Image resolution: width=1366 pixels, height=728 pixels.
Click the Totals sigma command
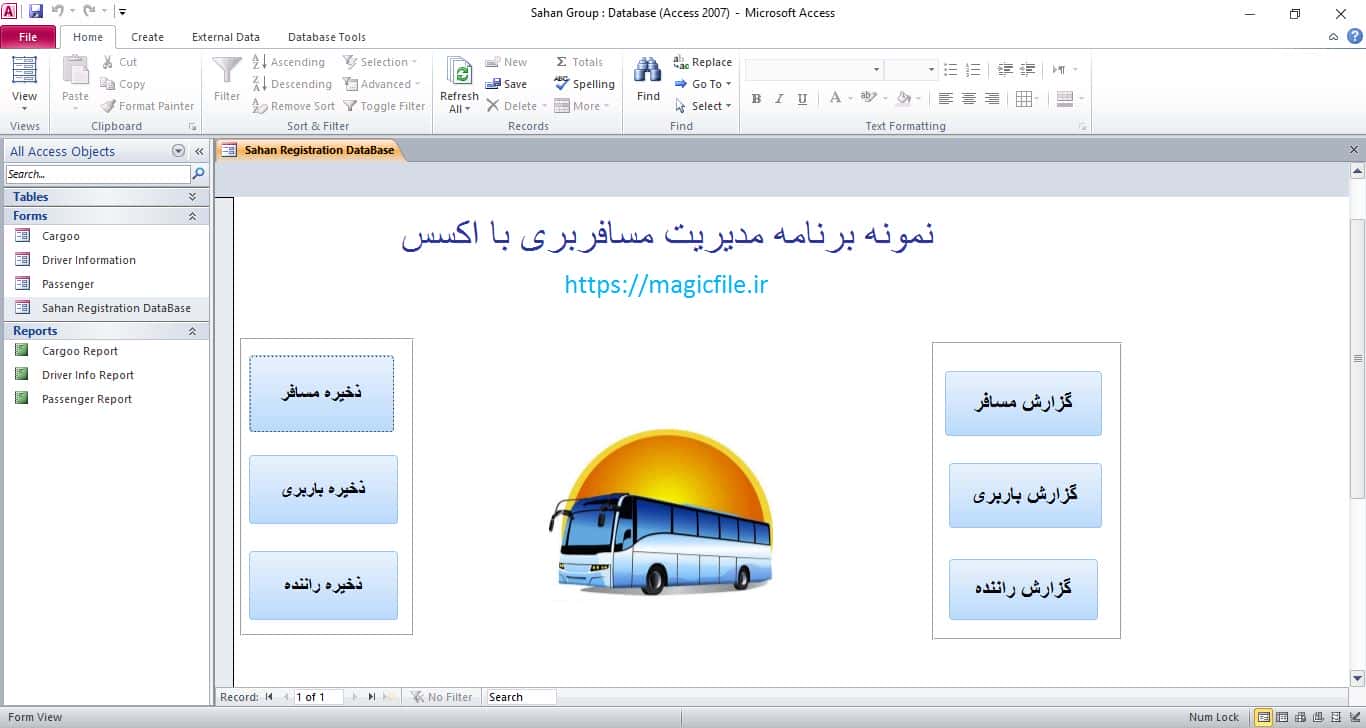coord(579,62)
